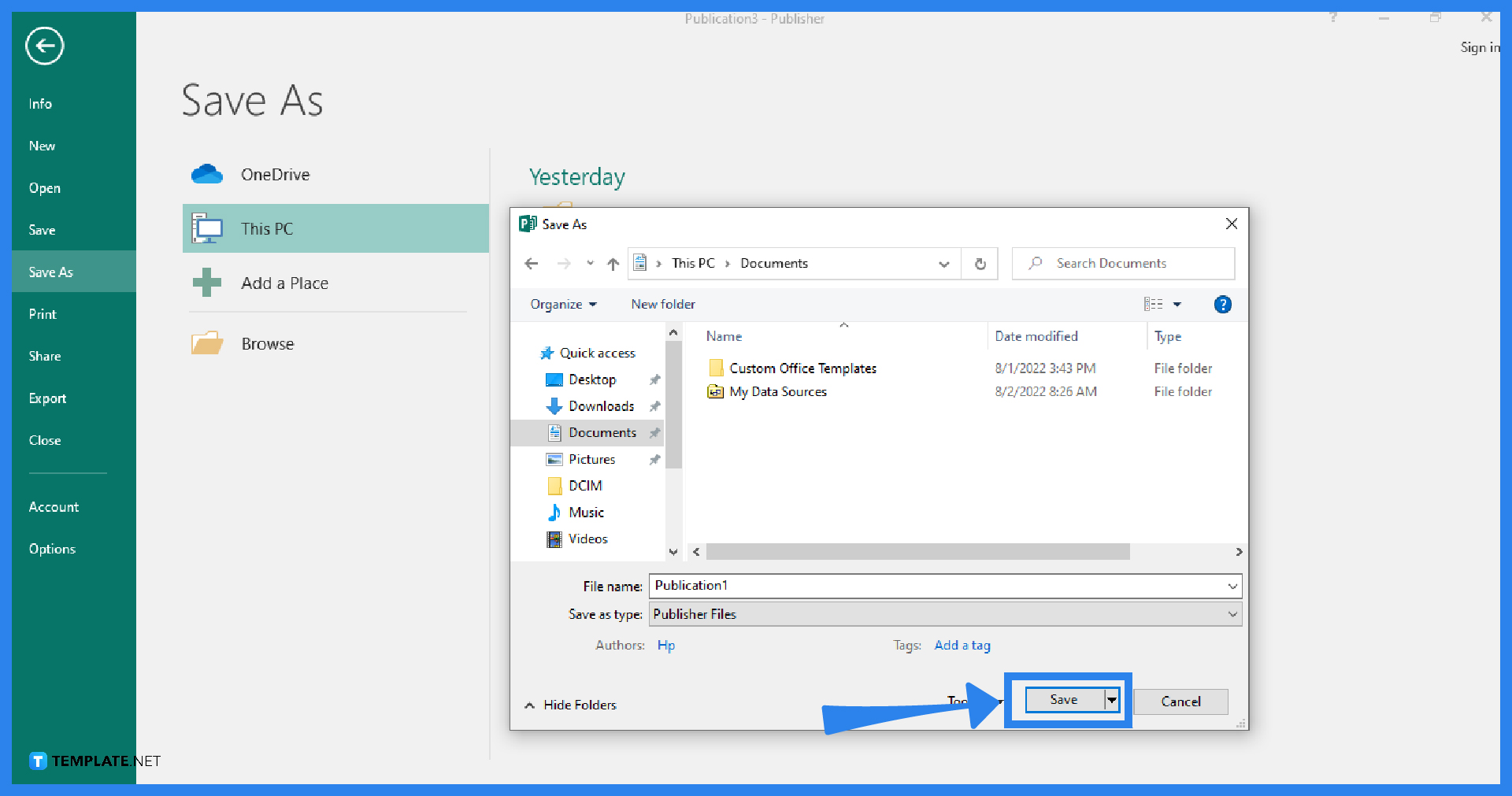1512x796 pixels.
Task: Click the blue help question mark icon
Action: 1222,305
